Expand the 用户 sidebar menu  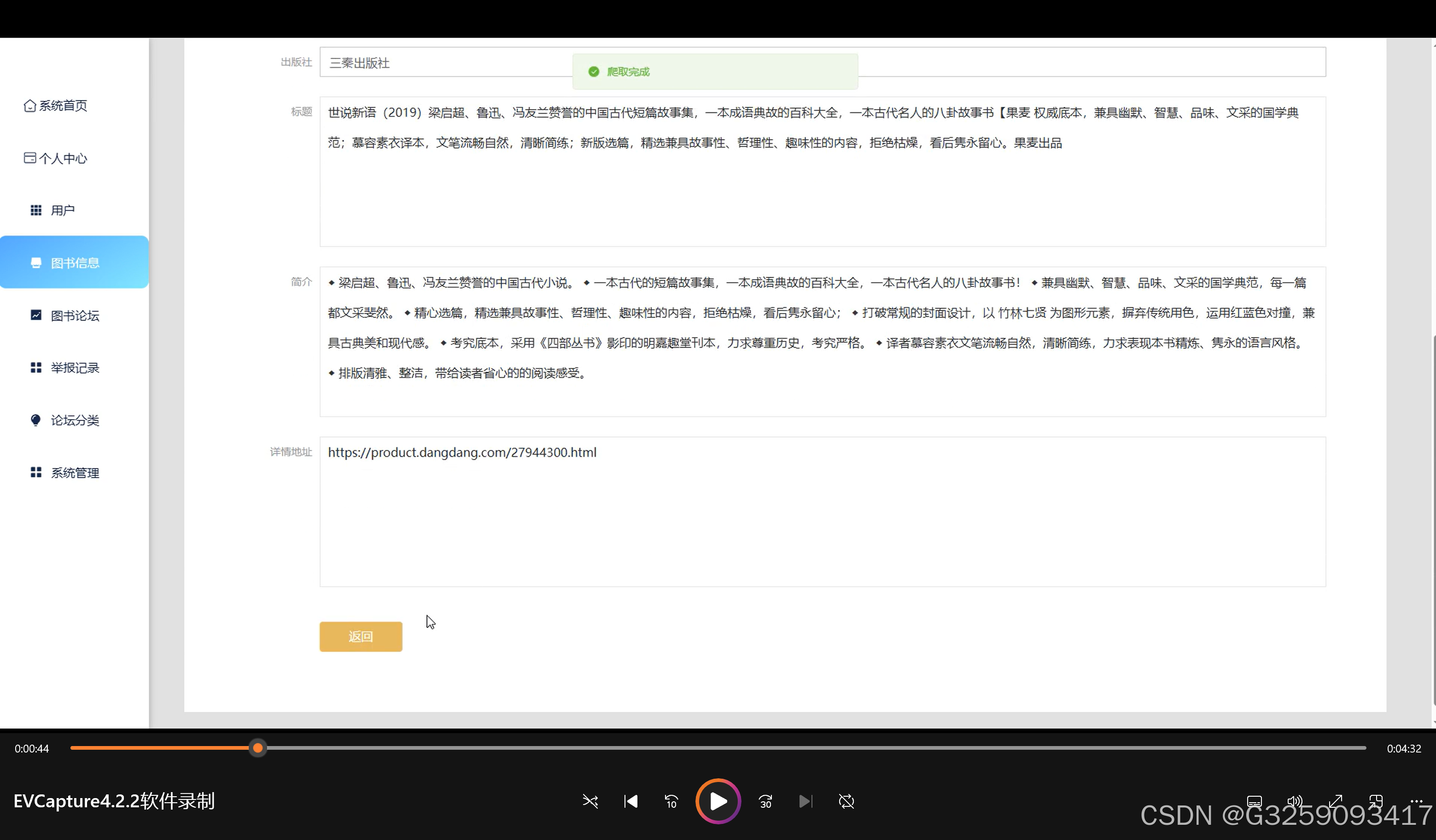pos(63,210)
